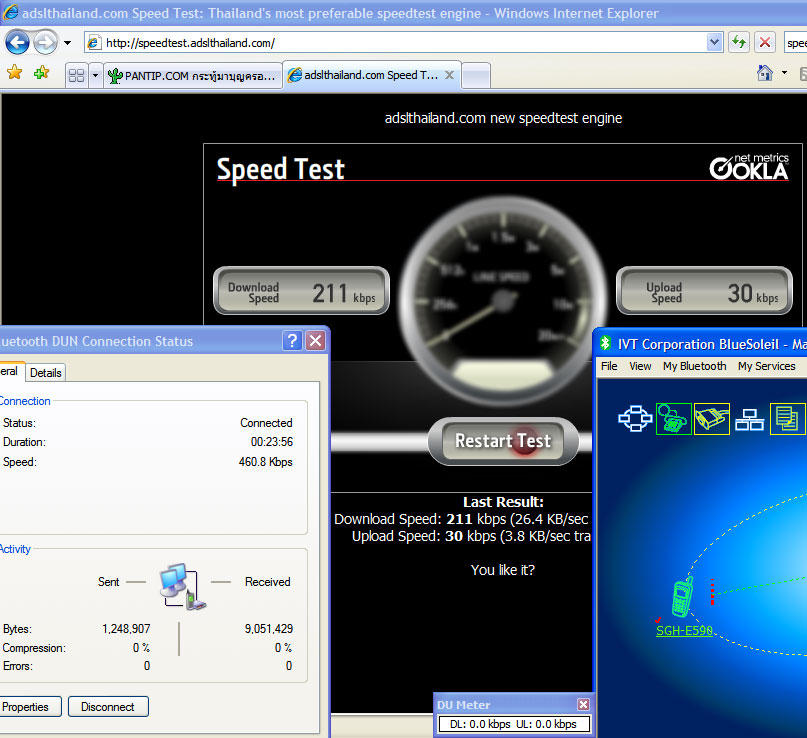Expand the tab list dropdown arrow
This screenshot has height=738, width=807.
coord(95,76)
